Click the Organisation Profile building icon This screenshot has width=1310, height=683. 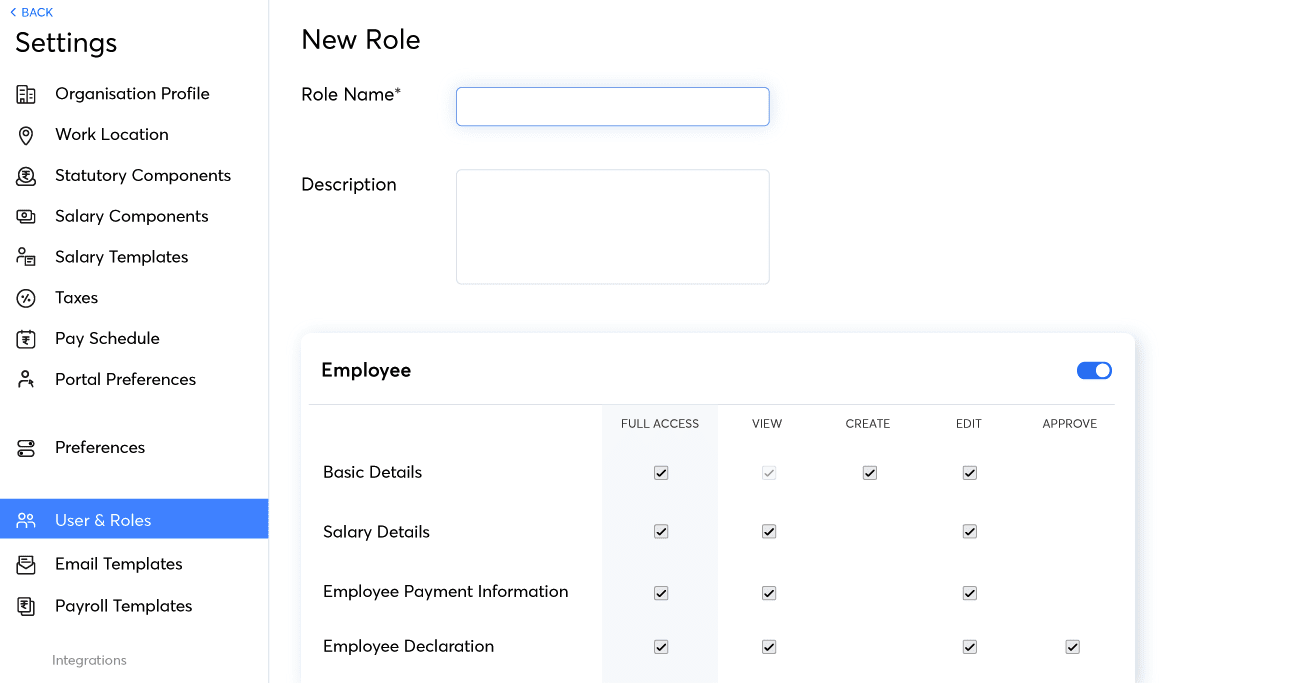coord(26,94)
